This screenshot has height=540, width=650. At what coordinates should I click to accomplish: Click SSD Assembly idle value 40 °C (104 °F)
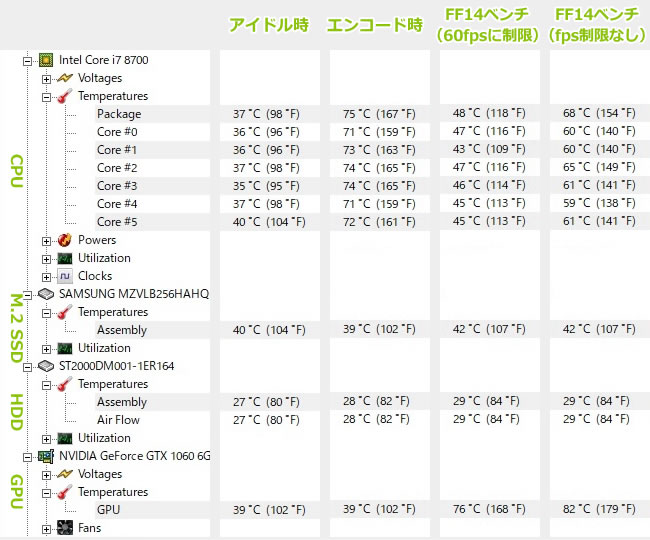[x=269, y=330]
